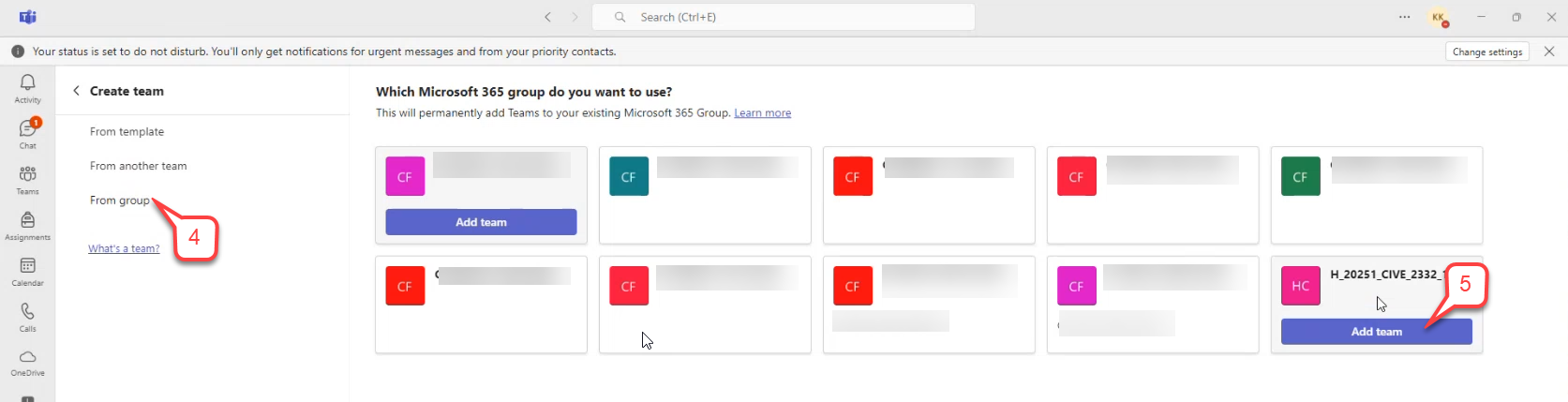Click the back chevron beside Create team
Image resolution: width=1568 pixels, height=402 pixels.
(x=76, y=91)
